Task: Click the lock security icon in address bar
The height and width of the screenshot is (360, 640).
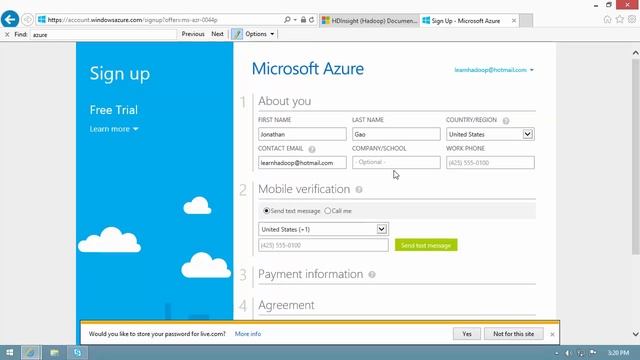Action: (x=303, y=20)
